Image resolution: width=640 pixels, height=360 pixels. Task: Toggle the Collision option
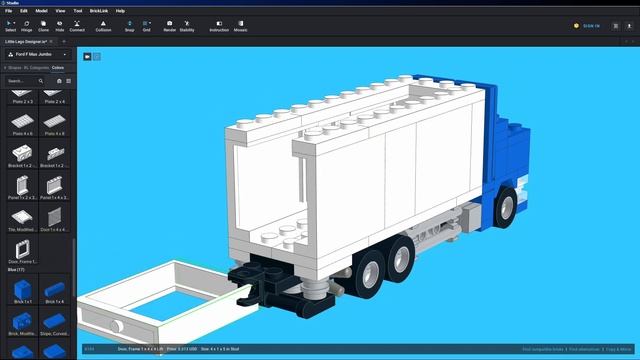[x=103, y=26]
